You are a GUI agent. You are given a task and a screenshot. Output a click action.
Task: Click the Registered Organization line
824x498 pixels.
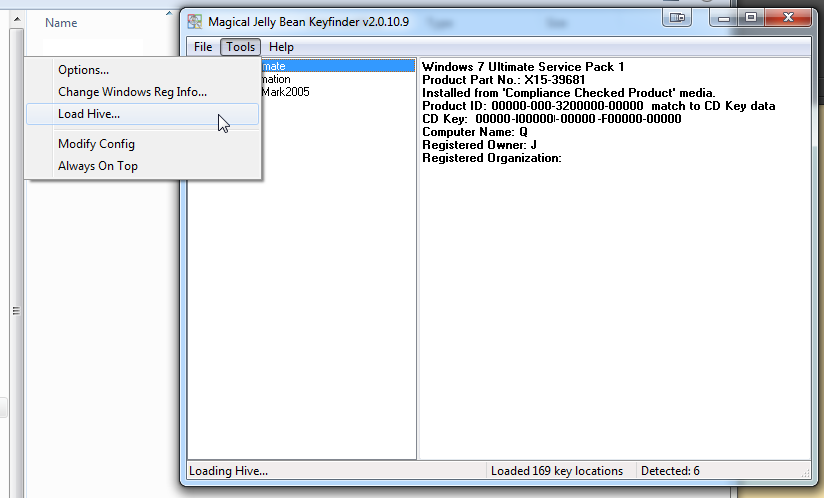click(492, 158)
